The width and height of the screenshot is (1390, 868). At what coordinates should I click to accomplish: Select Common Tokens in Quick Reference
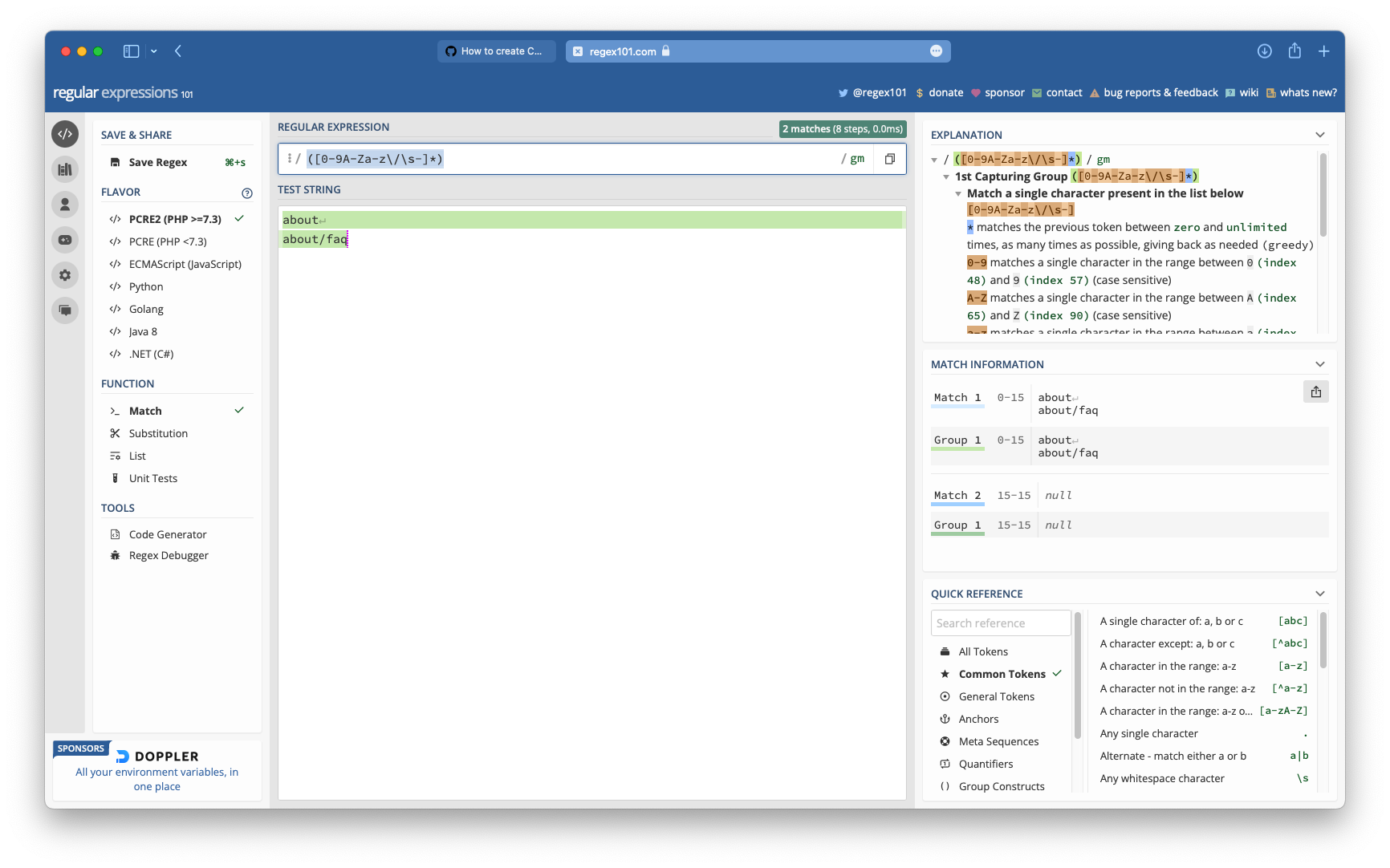(1002, 674)
